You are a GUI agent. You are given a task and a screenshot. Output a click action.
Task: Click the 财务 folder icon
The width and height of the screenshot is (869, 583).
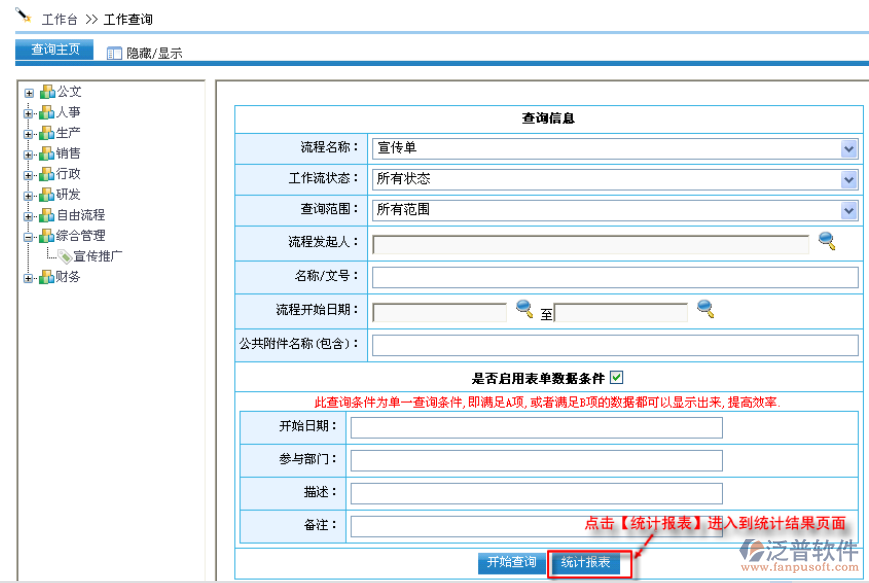click(x=47, y=277)
